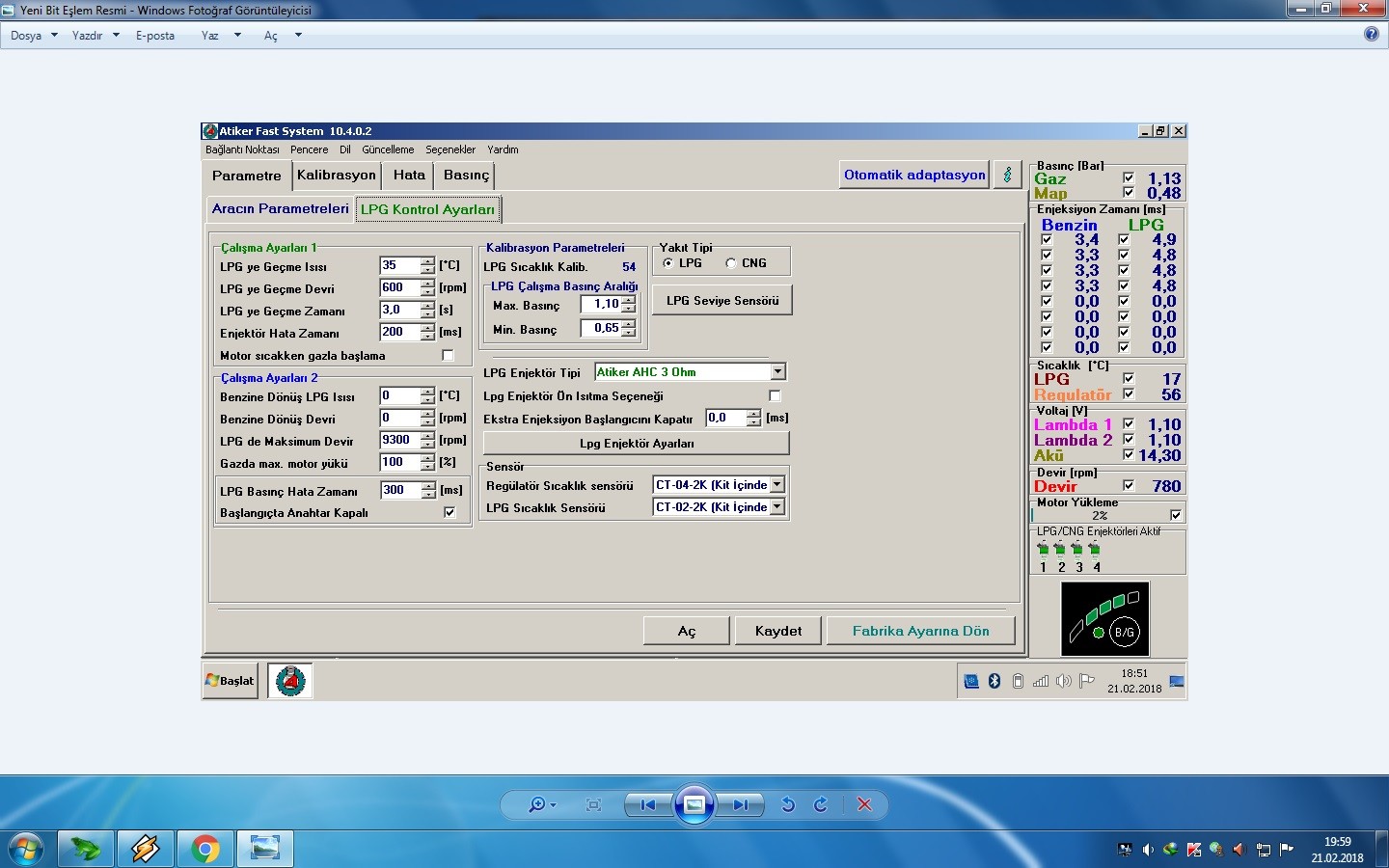Toggle the Akü voltage checkbox
This screenshot has height=868, width=1389.
(1129, 455)
